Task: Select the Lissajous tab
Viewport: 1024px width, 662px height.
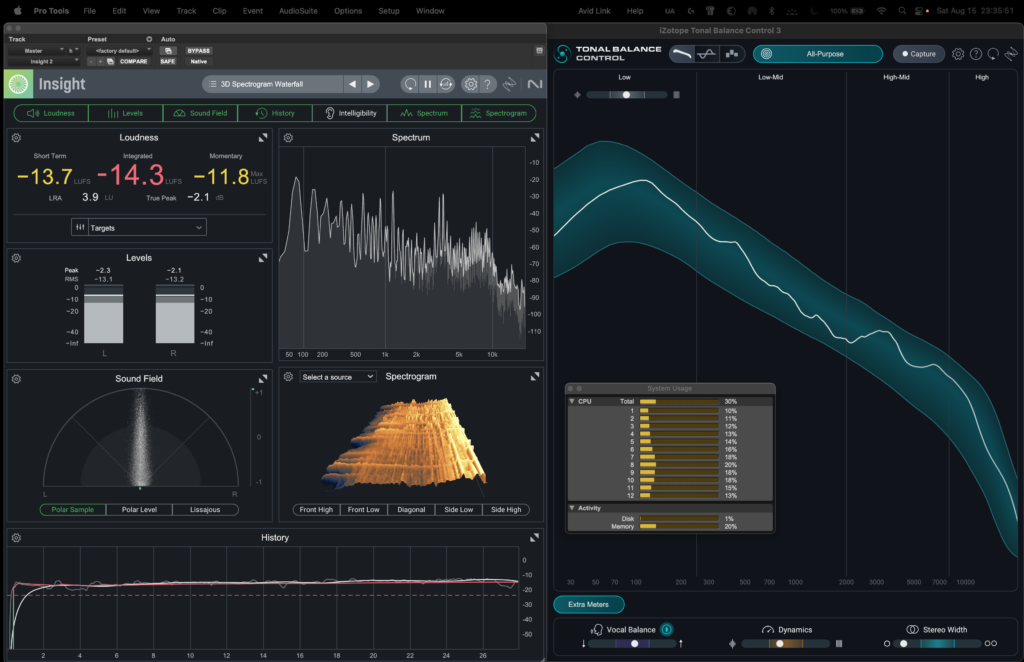Action: [x=205, y=510]
